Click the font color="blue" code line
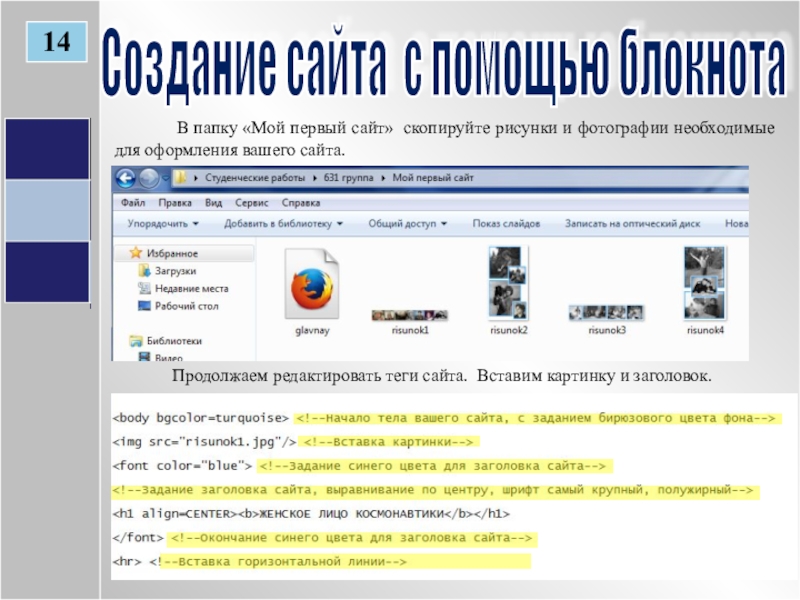The width and height of the screenshot is (800, 600). [182, 466]
